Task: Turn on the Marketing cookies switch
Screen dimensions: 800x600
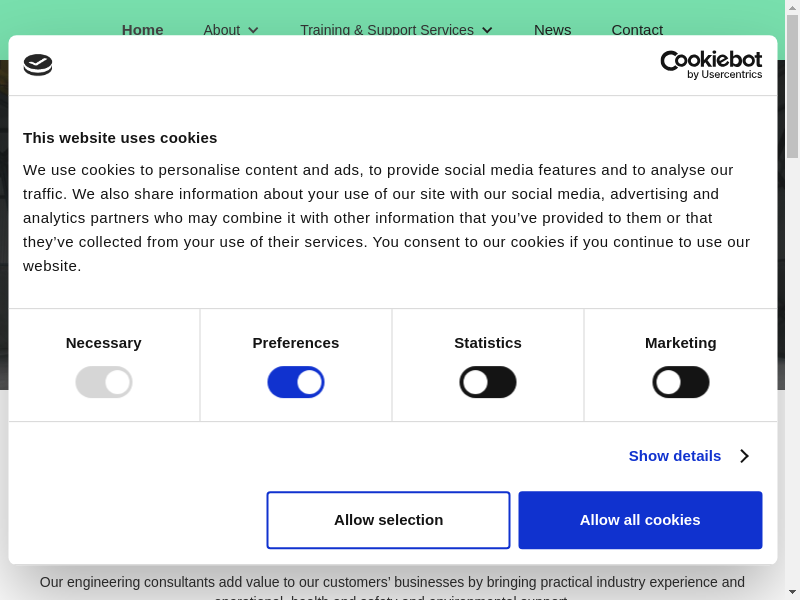Action: pyautogui.click(x=681, y=382)
